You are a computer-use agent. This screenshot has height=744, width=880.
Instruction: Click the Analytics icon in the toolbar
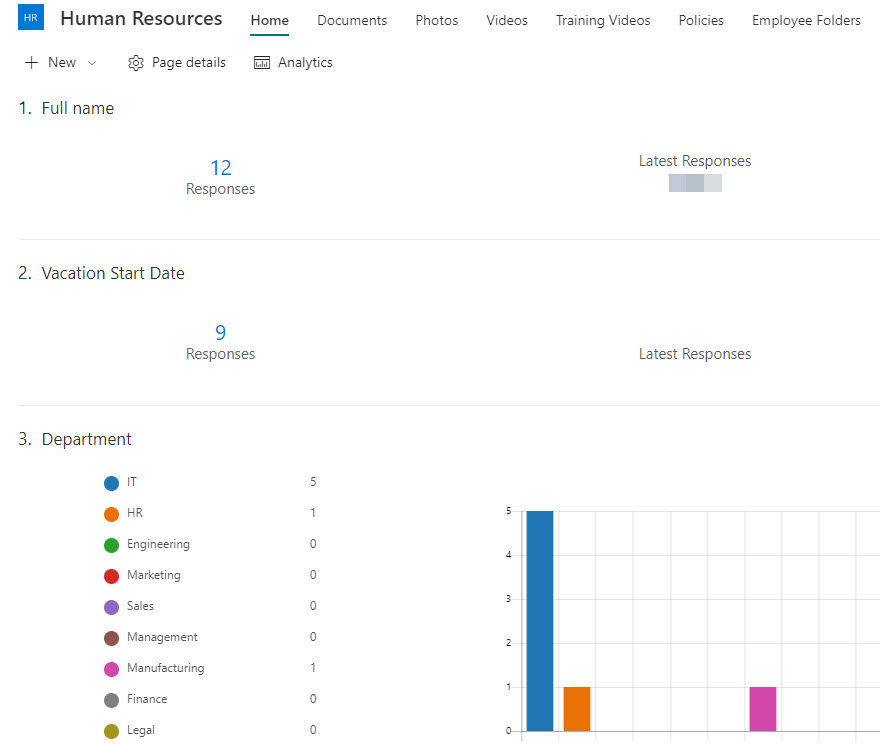tap(260, 62)
